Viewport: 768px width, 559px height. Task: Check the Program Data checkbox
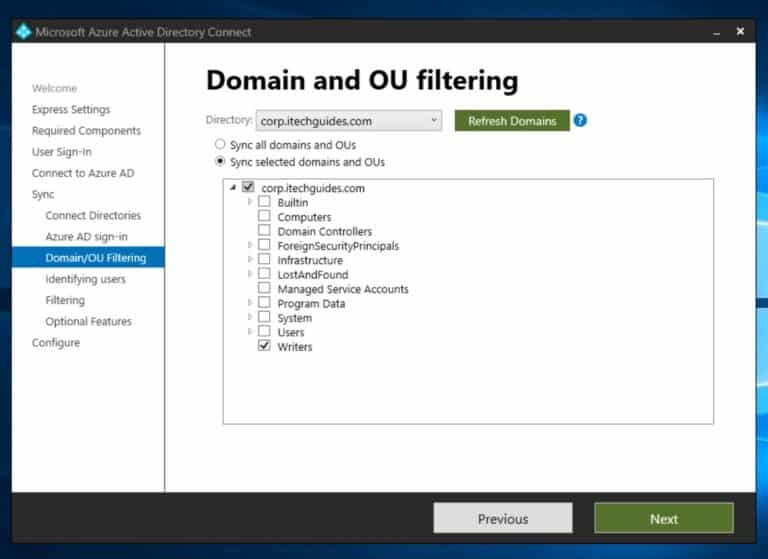(264, 302)
